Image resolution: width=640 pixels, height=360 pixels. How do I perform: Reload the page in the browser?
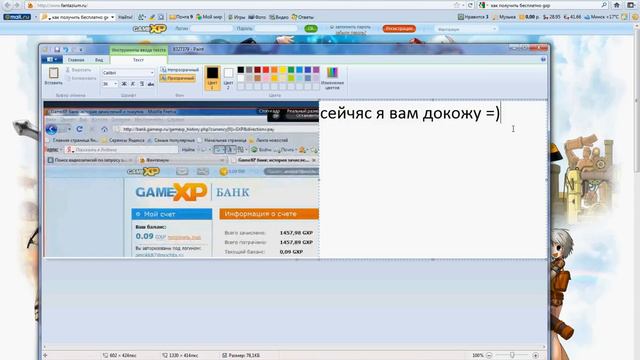click(x=470, y=5)
